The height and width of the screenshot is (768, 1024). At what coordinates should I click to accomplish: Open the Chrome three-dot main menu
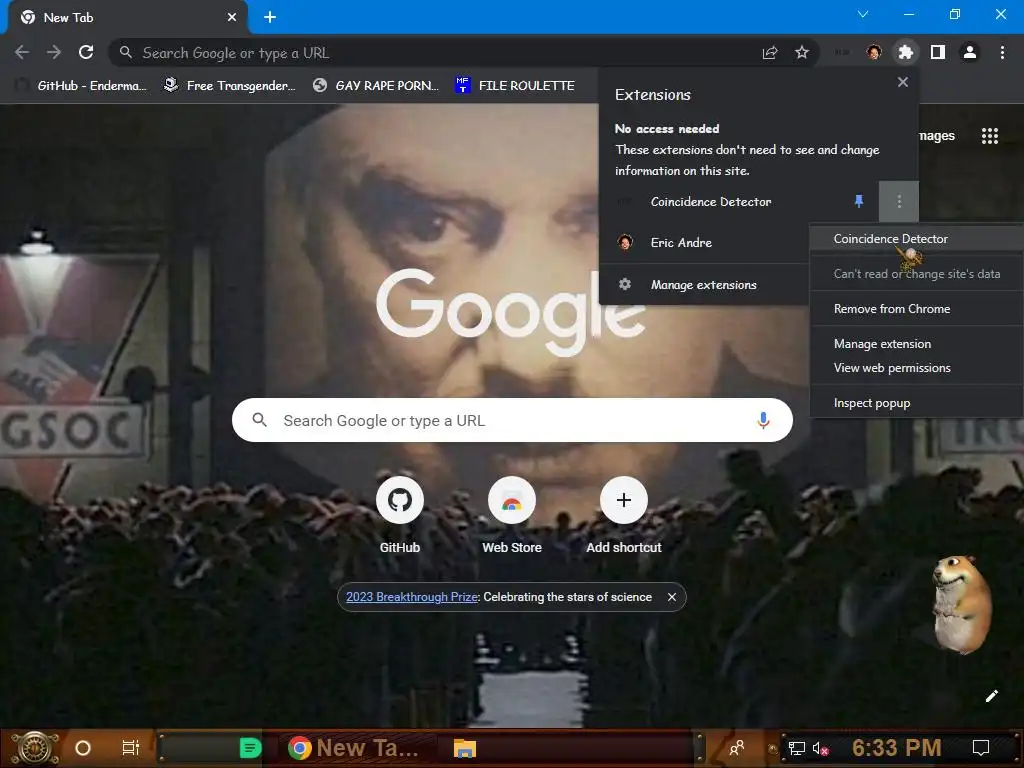pyautogui.click(x=1002, y=52)
